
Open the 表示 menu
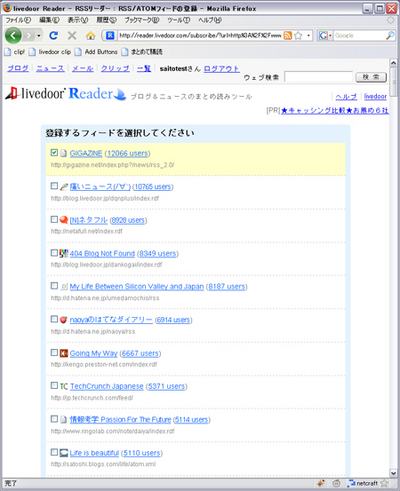78,20
